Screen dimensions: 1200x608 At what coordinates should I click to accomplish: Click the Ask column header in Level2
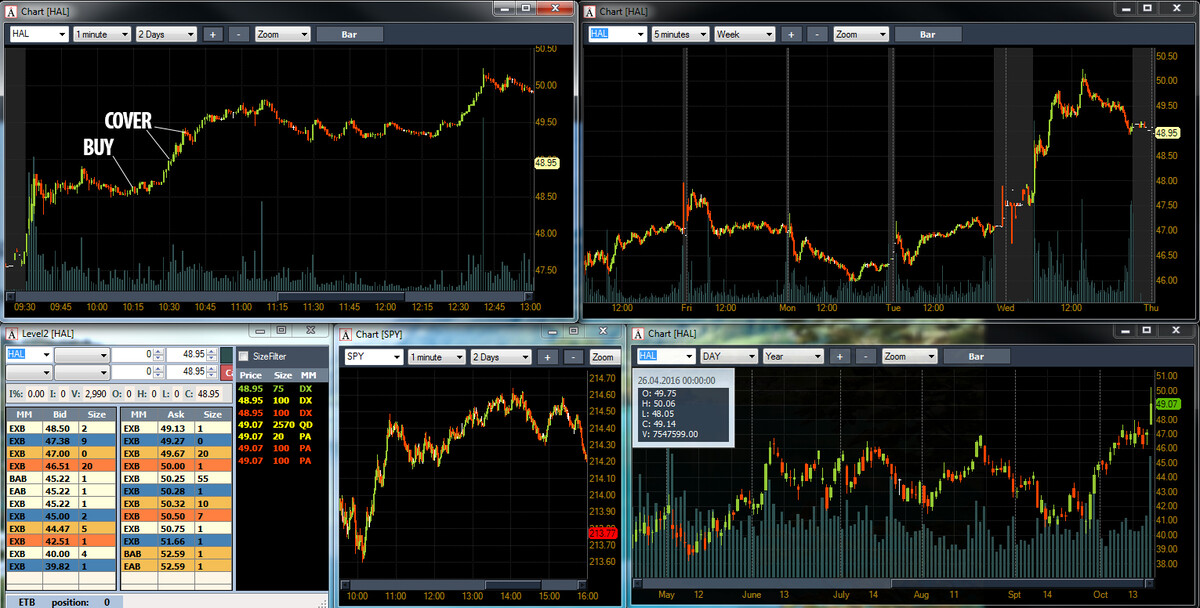pyautogui.click(x=174, y=414)
